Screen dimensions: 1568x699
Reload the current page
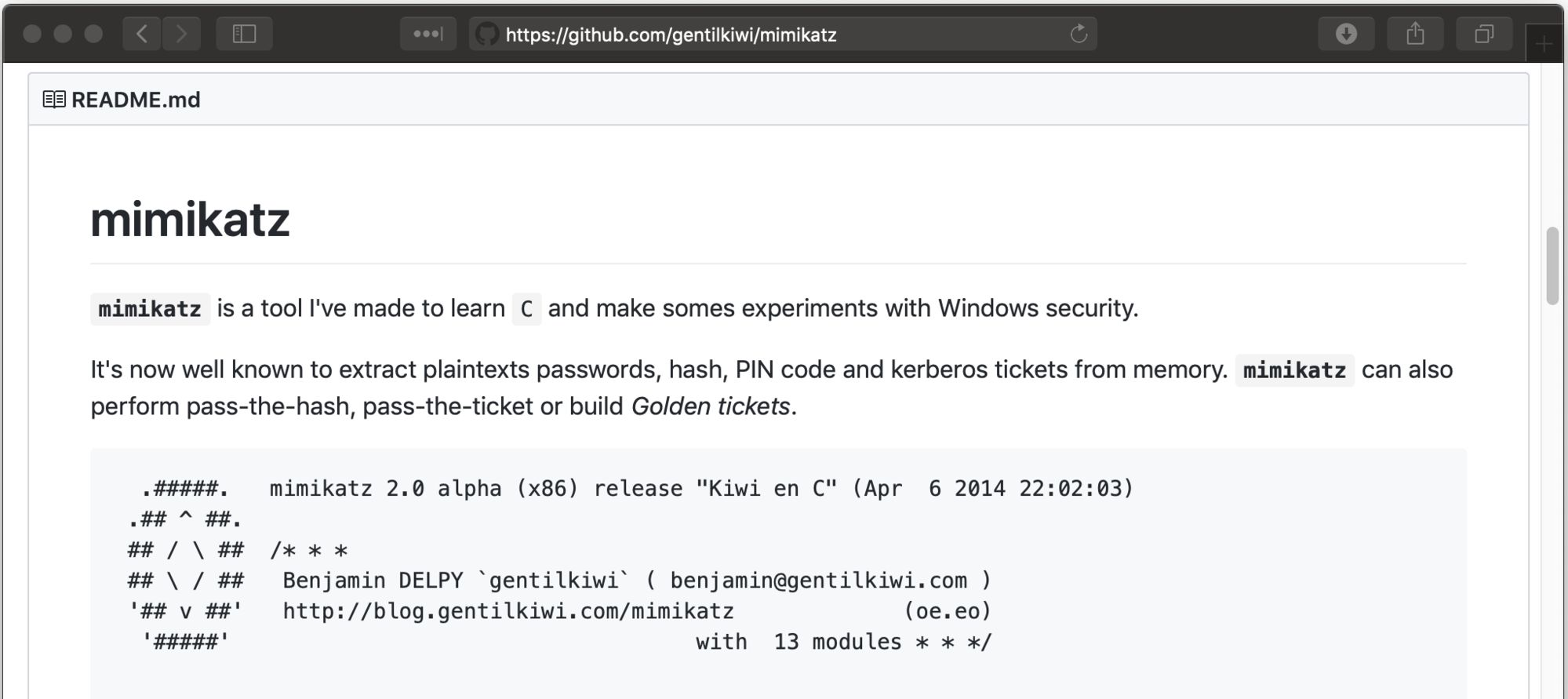pyautogui.click(x=1079, y=34)
